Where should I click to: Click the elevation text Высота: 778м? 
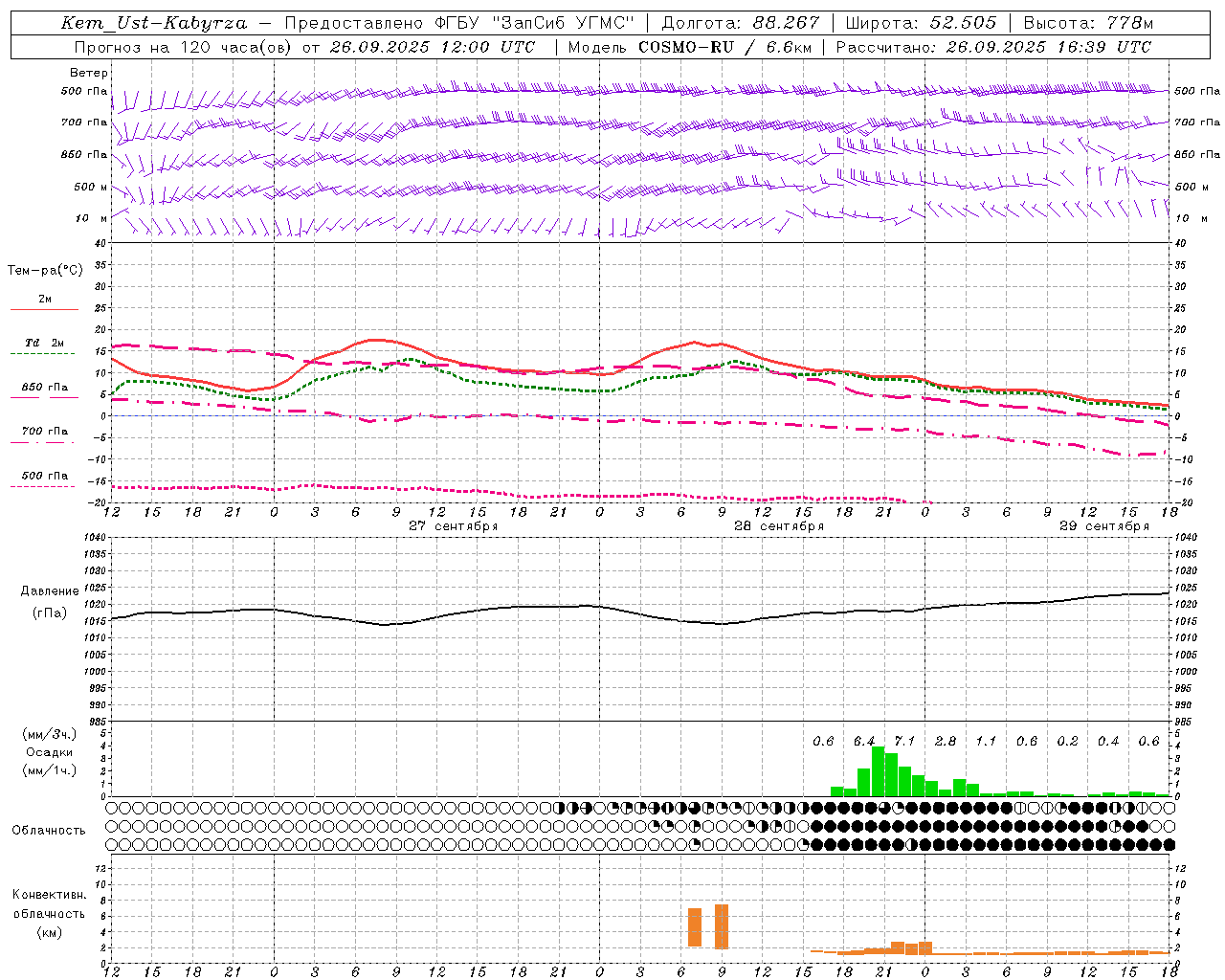1088,23
